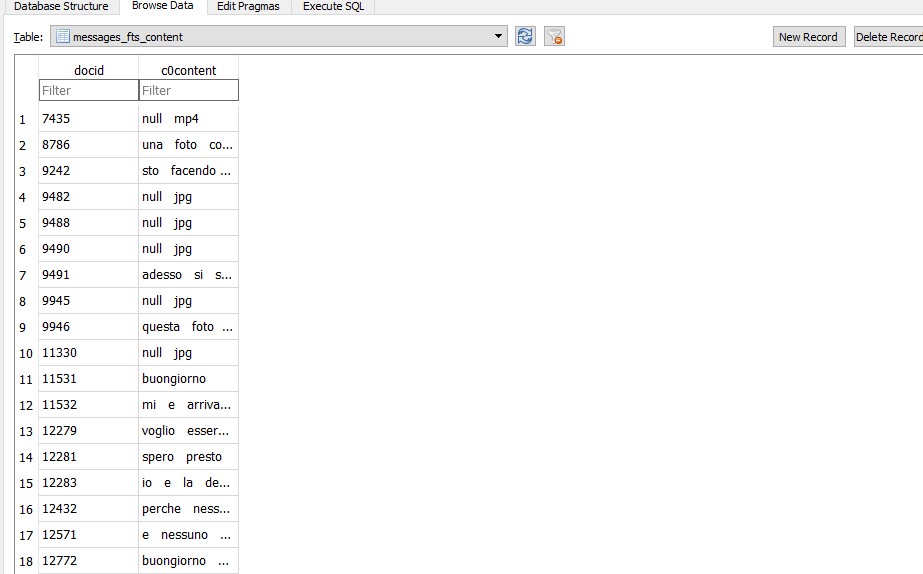Viewport: 923px width, 574px height.
Task: Select the docid cell 9945
Action: pyautogui.click(x=89, y=300)
